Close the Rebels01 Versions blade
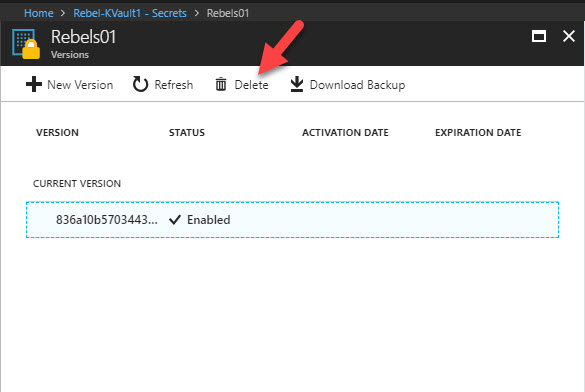Screen dimensions: 585x392 (569, 36)
